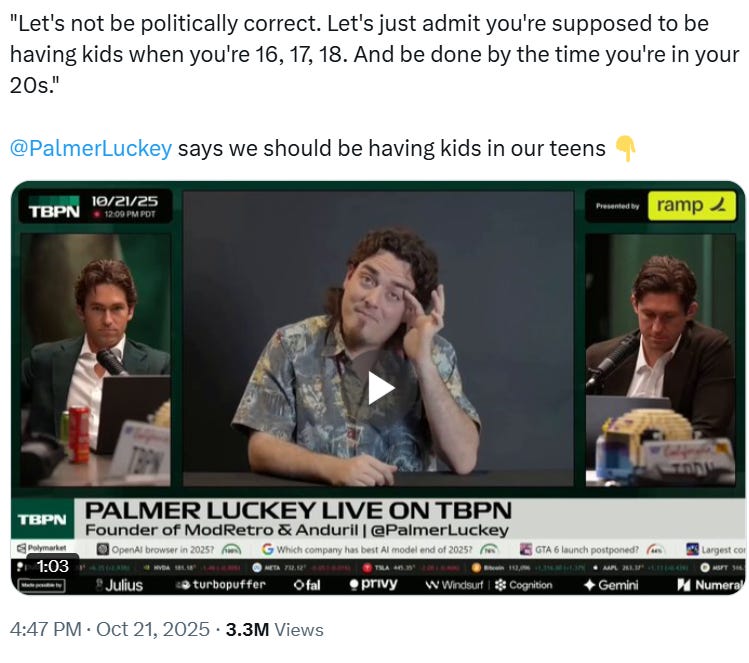Click the yellow ramp sponsor logo
Image resolution: width=749 pixels, height=663 pixels.
point(691,206)
